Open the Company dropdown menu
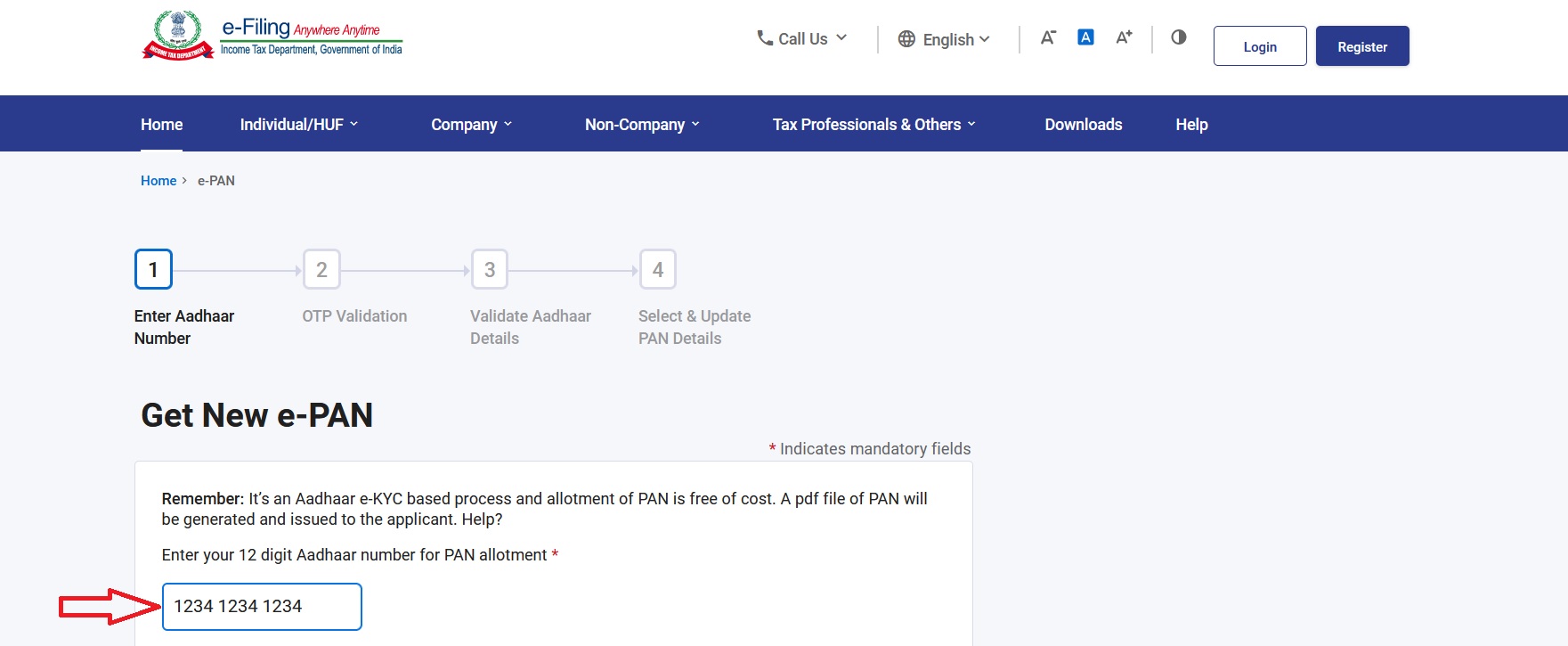The height and width of the screenshot is (646, 1568). coord(471,125)
